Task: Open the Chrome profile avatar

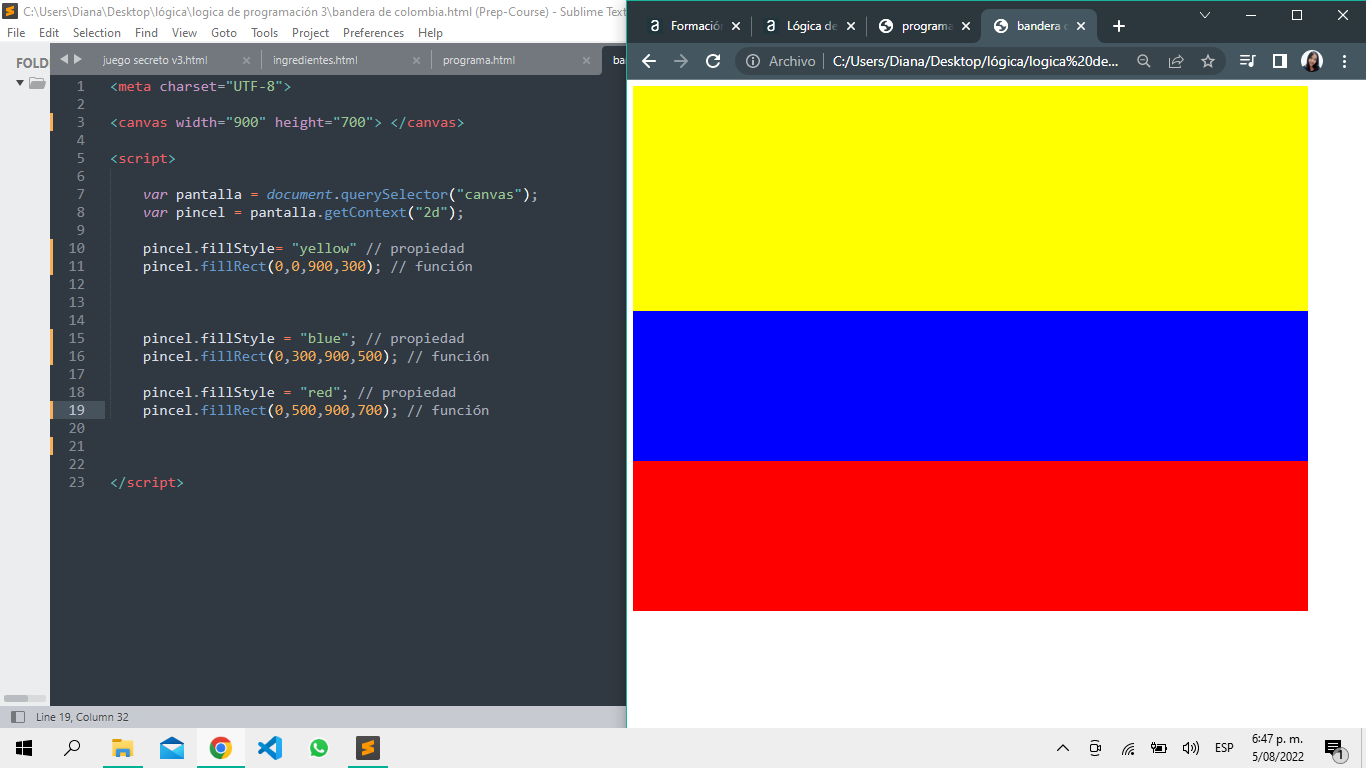Action: (x=1312, y=61)
